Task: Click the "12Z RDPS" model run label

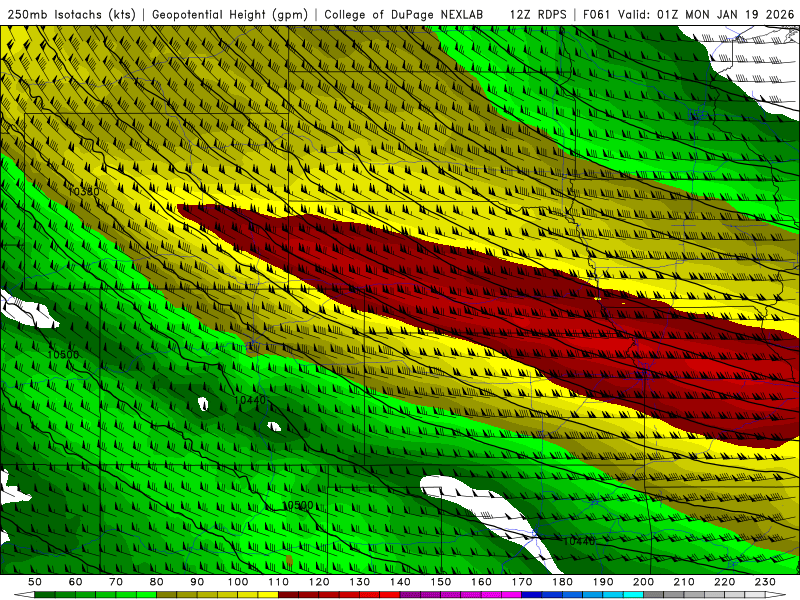Action: point(538,15)
